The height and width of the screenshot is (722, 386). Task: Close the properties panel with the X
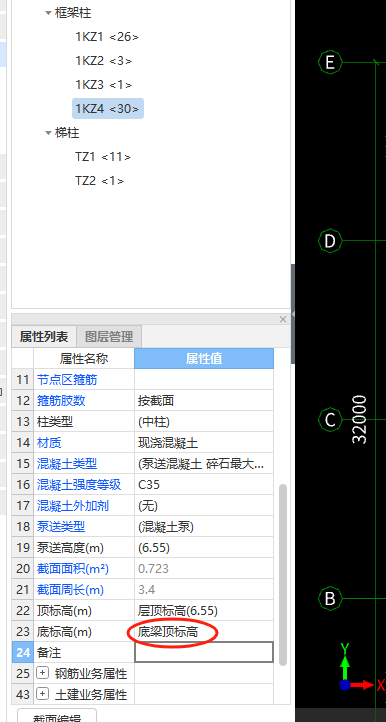(283, 319)
